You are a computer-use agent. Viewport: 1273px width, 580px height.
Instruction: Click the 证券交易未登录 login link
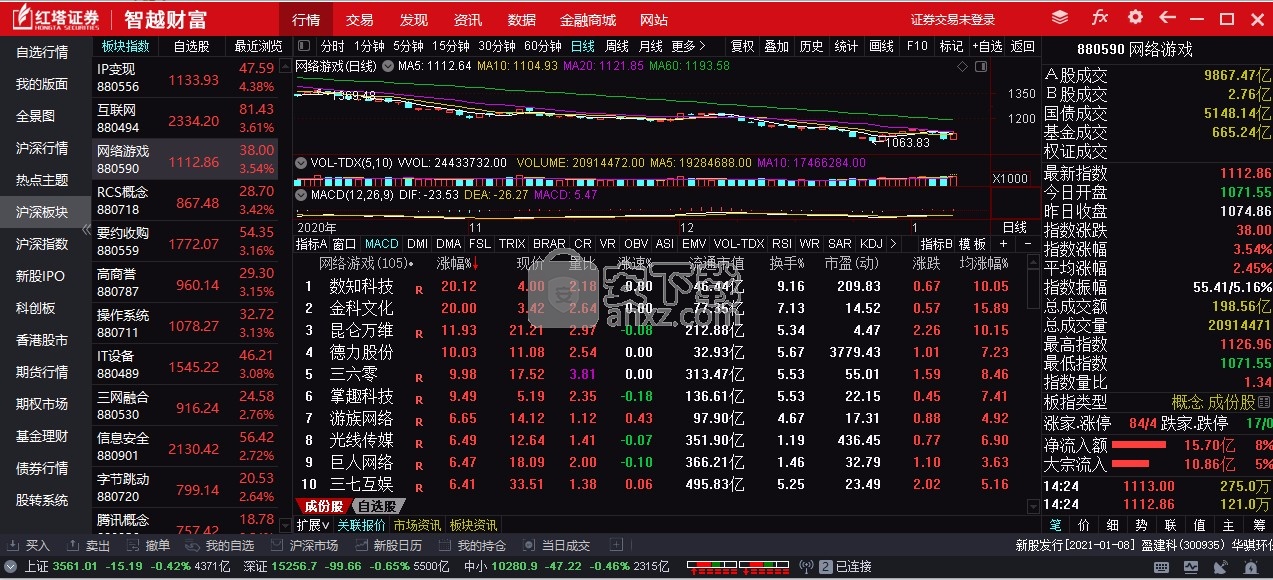[954, 19]
